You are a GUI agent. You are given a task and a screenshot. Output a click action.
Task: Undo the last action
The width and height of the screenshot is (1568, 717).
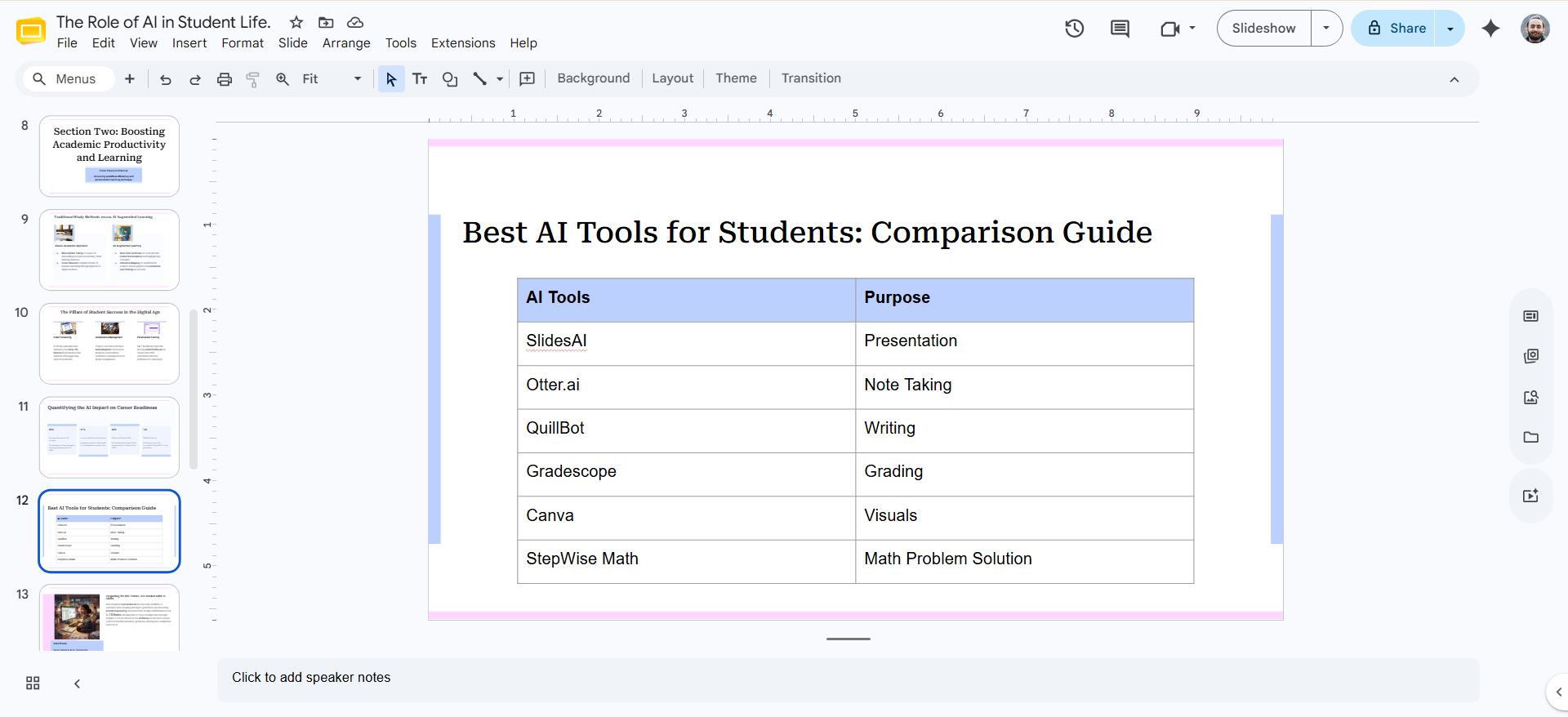coord(166,79)
